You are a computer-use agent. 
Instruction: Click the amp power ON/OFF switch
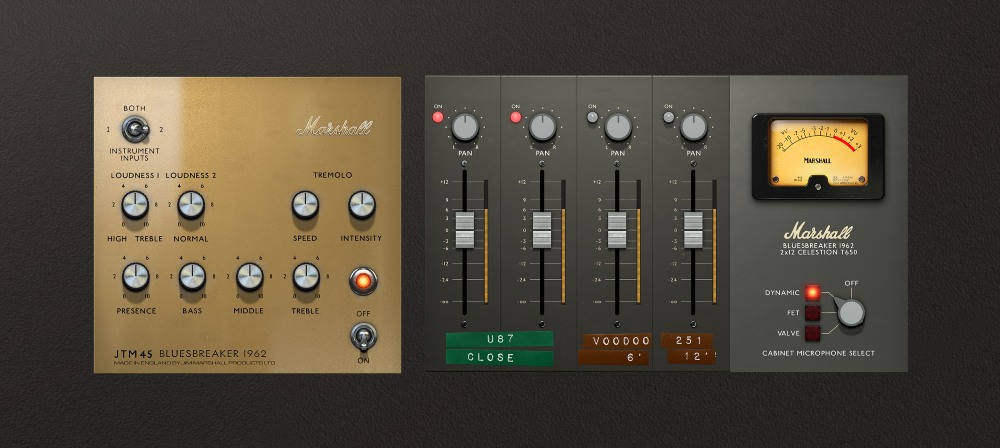pyautogui.click(x=362, y=336)
